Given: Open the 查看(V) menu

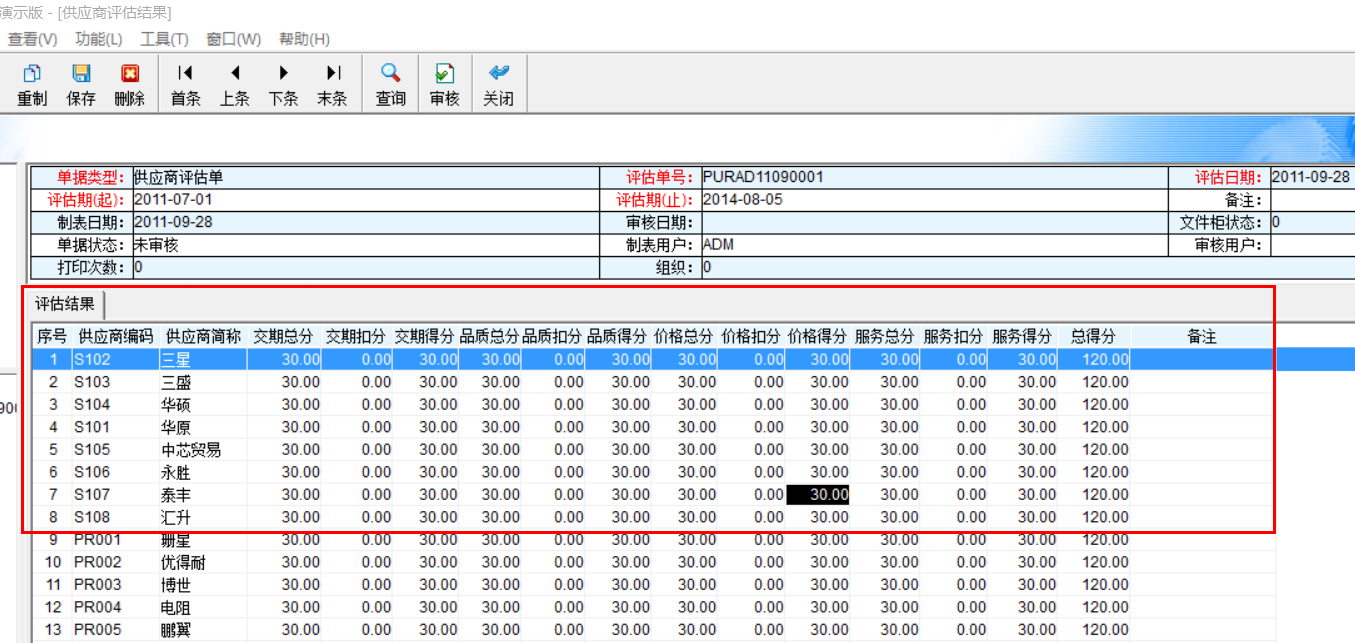Looking at the screenshot, I should 33,39.
